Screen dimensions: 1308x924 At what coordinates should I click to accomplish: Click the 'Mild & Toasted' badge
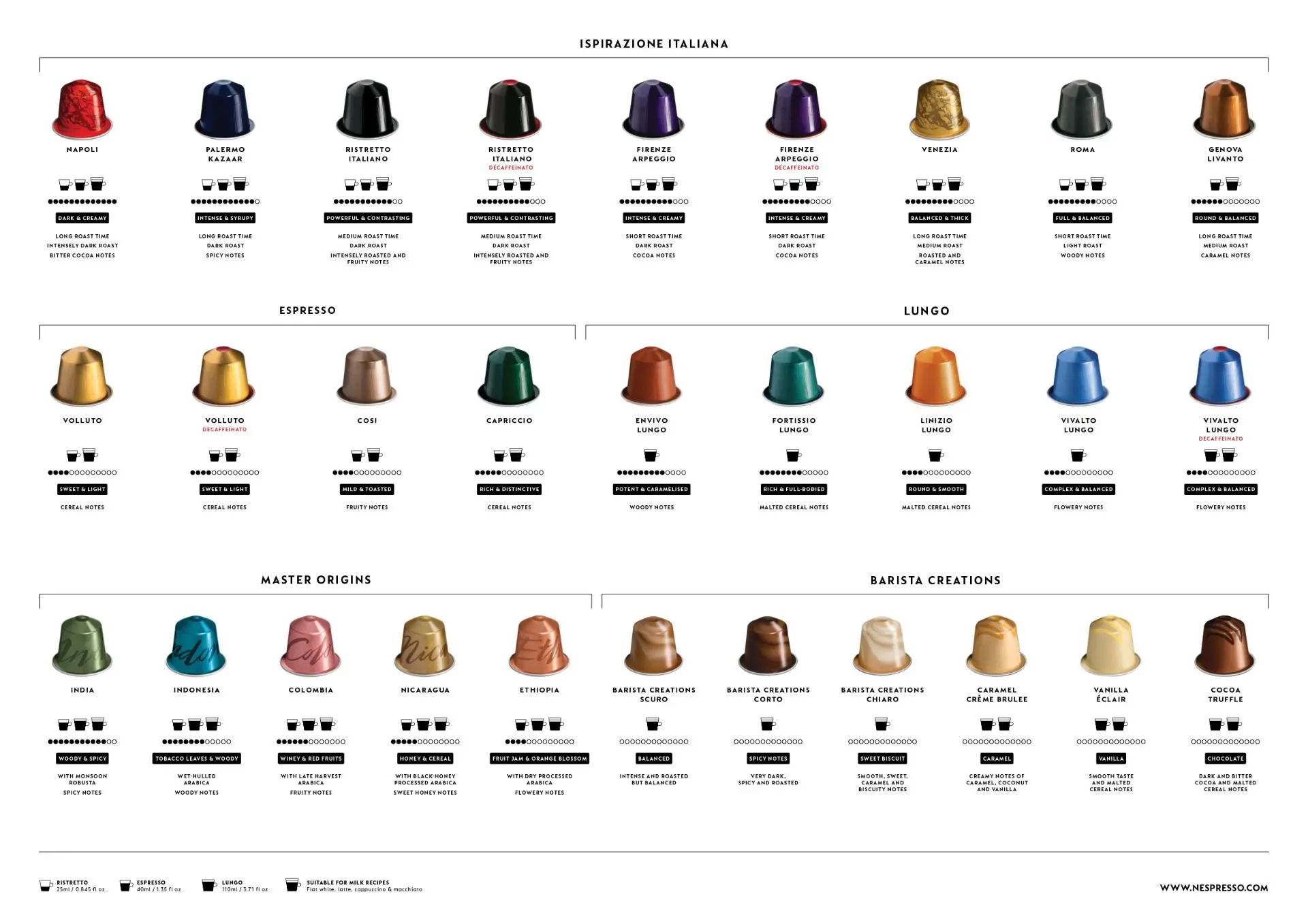click(367, 489)
